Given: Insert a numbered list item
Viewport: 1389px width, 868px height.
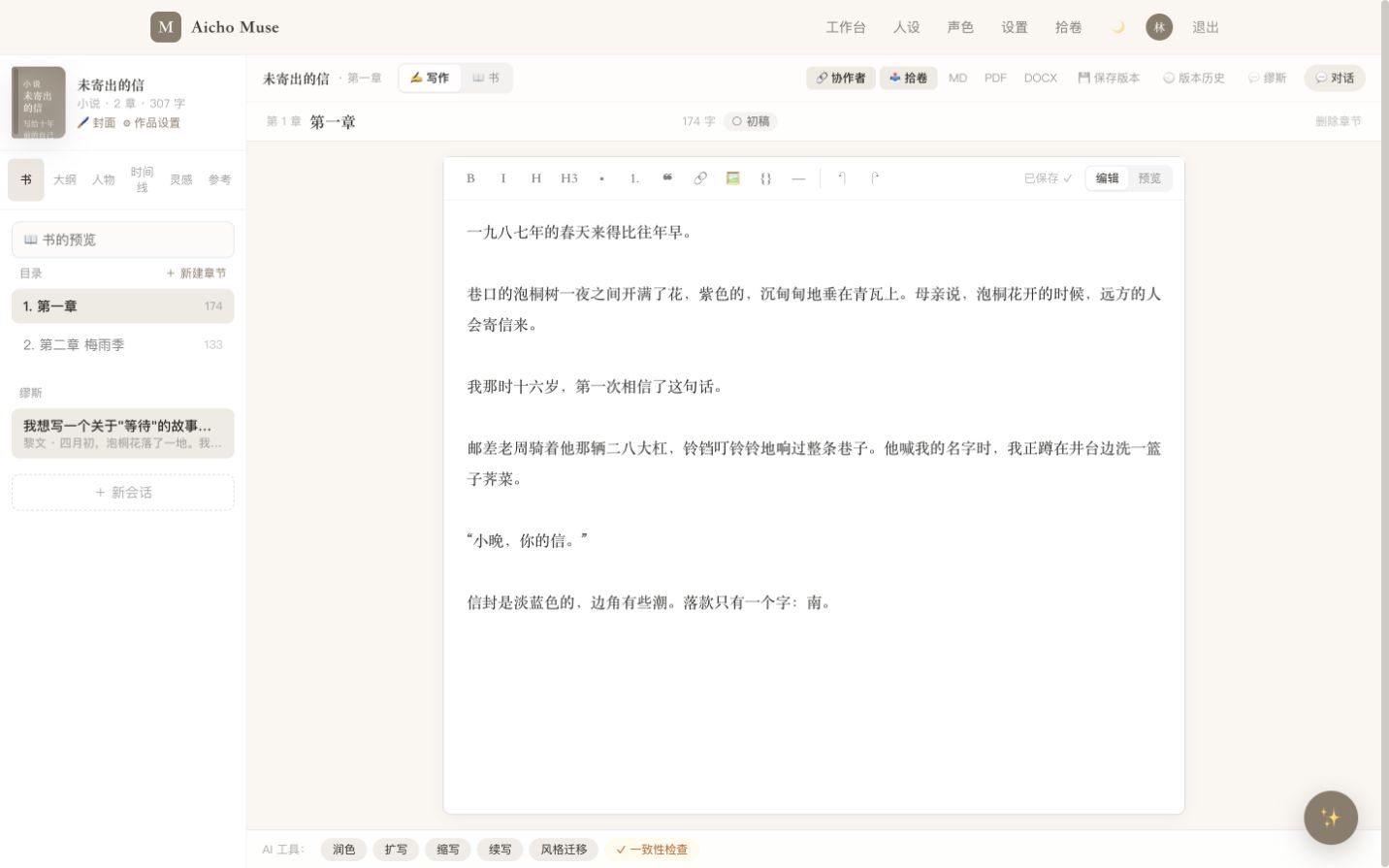Looking at the screenshot, I should (x=634, y=178).
